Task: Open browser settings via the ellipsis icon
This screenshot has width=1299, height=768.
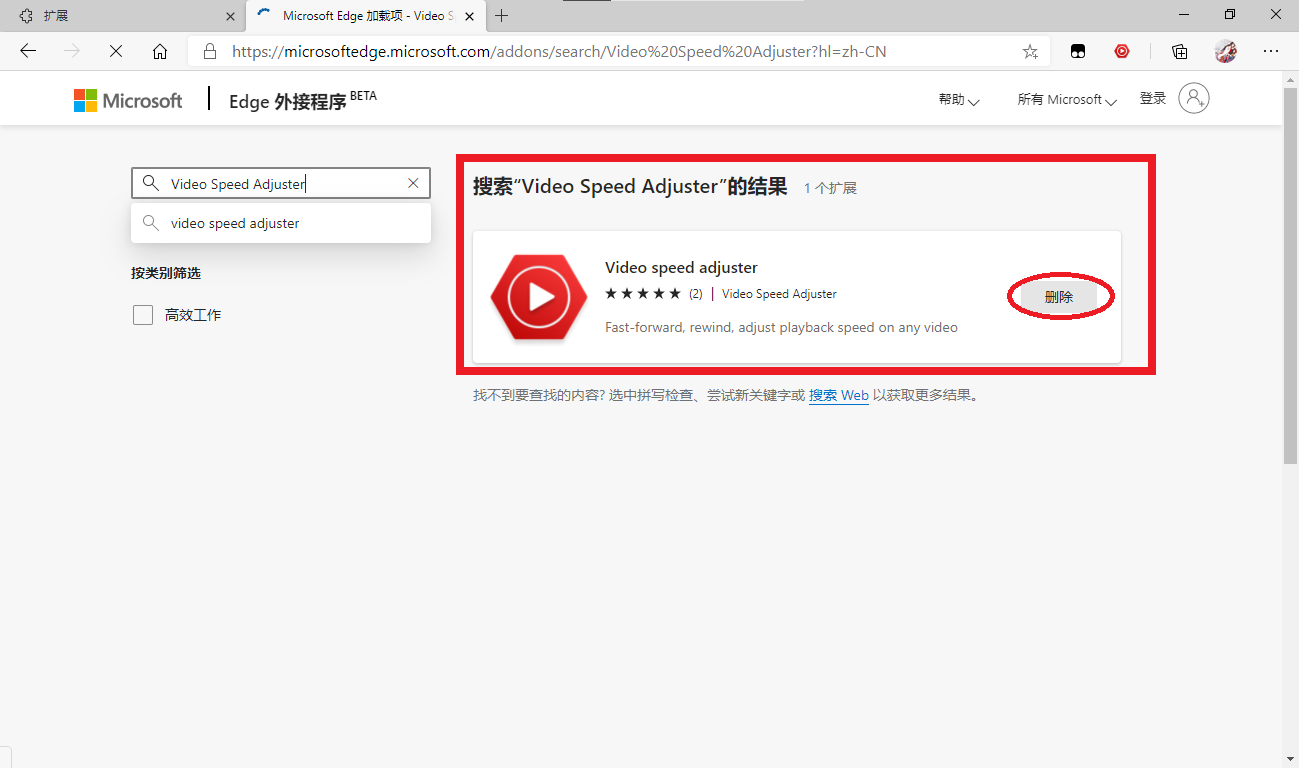Action: pyautogui.click(x=1271, y=51)
